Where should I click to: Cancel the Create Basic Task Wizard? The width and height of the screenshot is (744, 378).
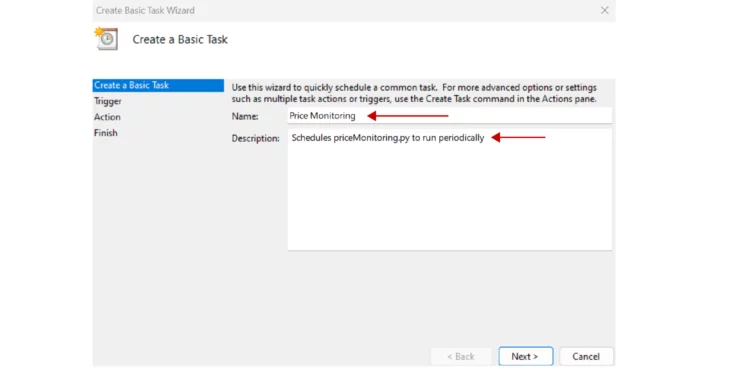click(x=586, y=356)
